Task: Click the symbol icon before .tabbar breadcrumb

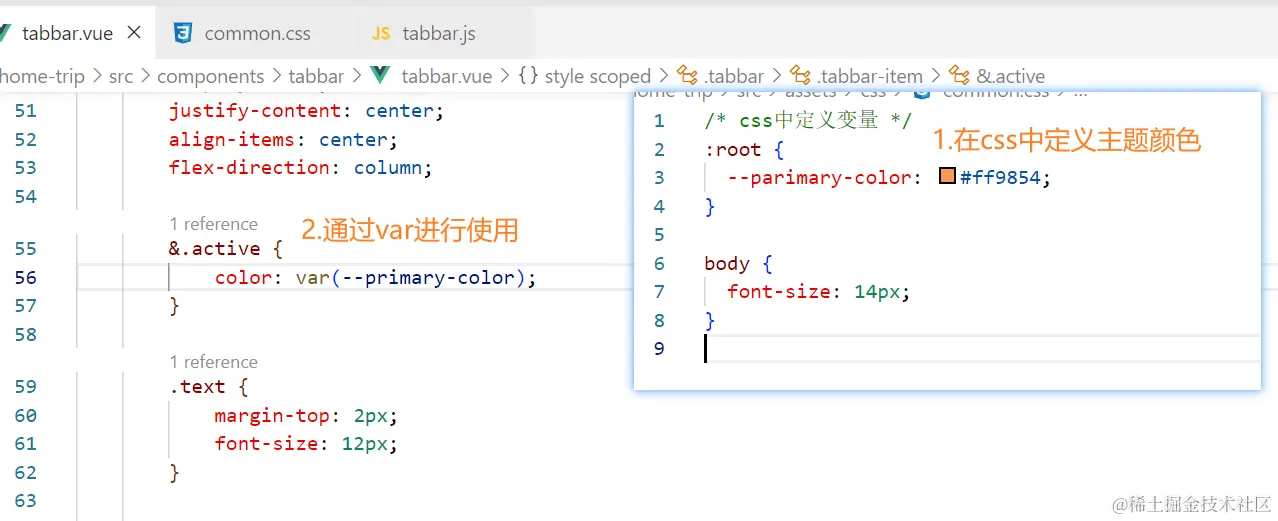Action: [687, 76]
